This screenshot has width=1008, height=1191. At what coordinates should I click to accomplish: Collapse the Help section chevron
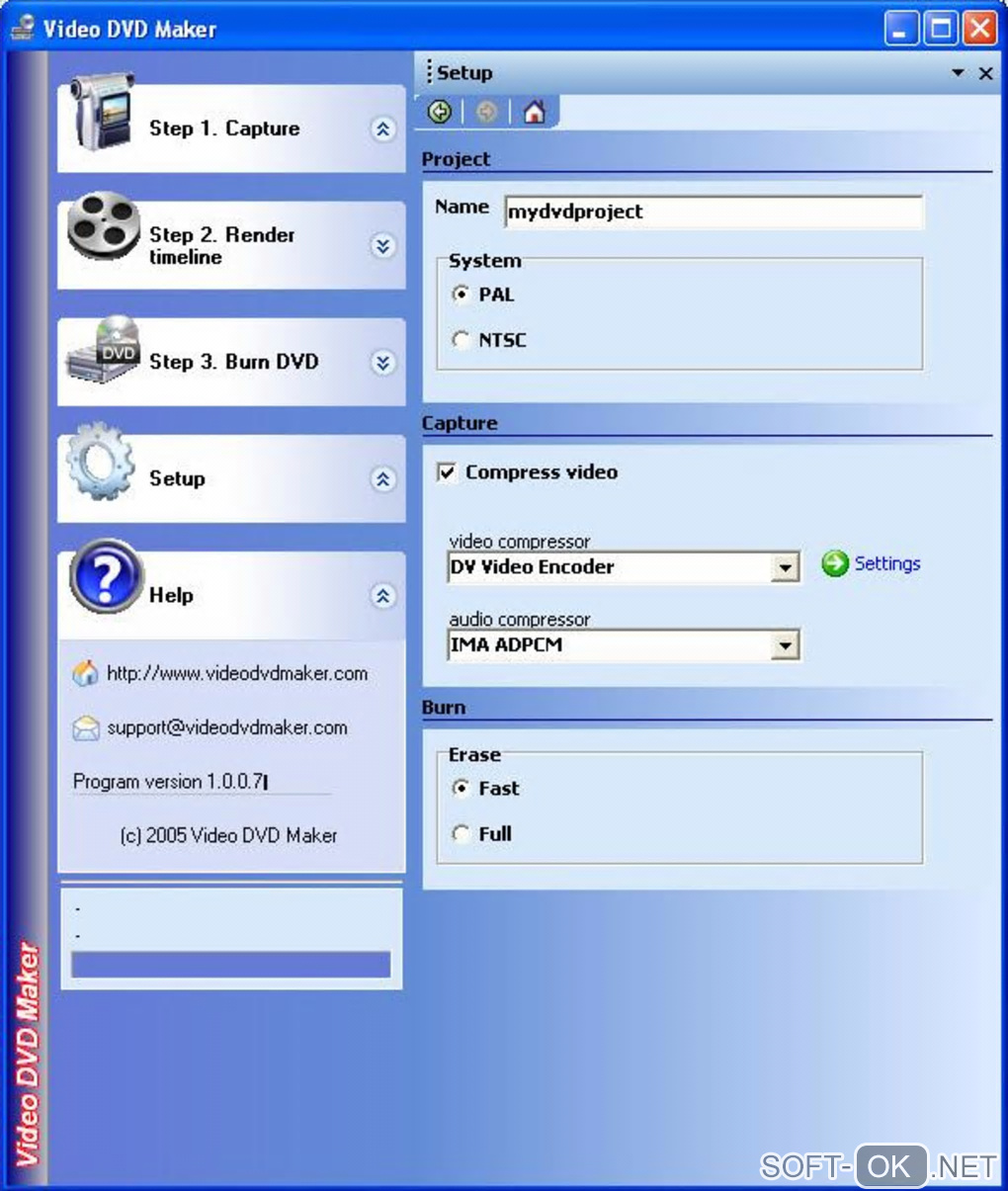coord(383,596)
